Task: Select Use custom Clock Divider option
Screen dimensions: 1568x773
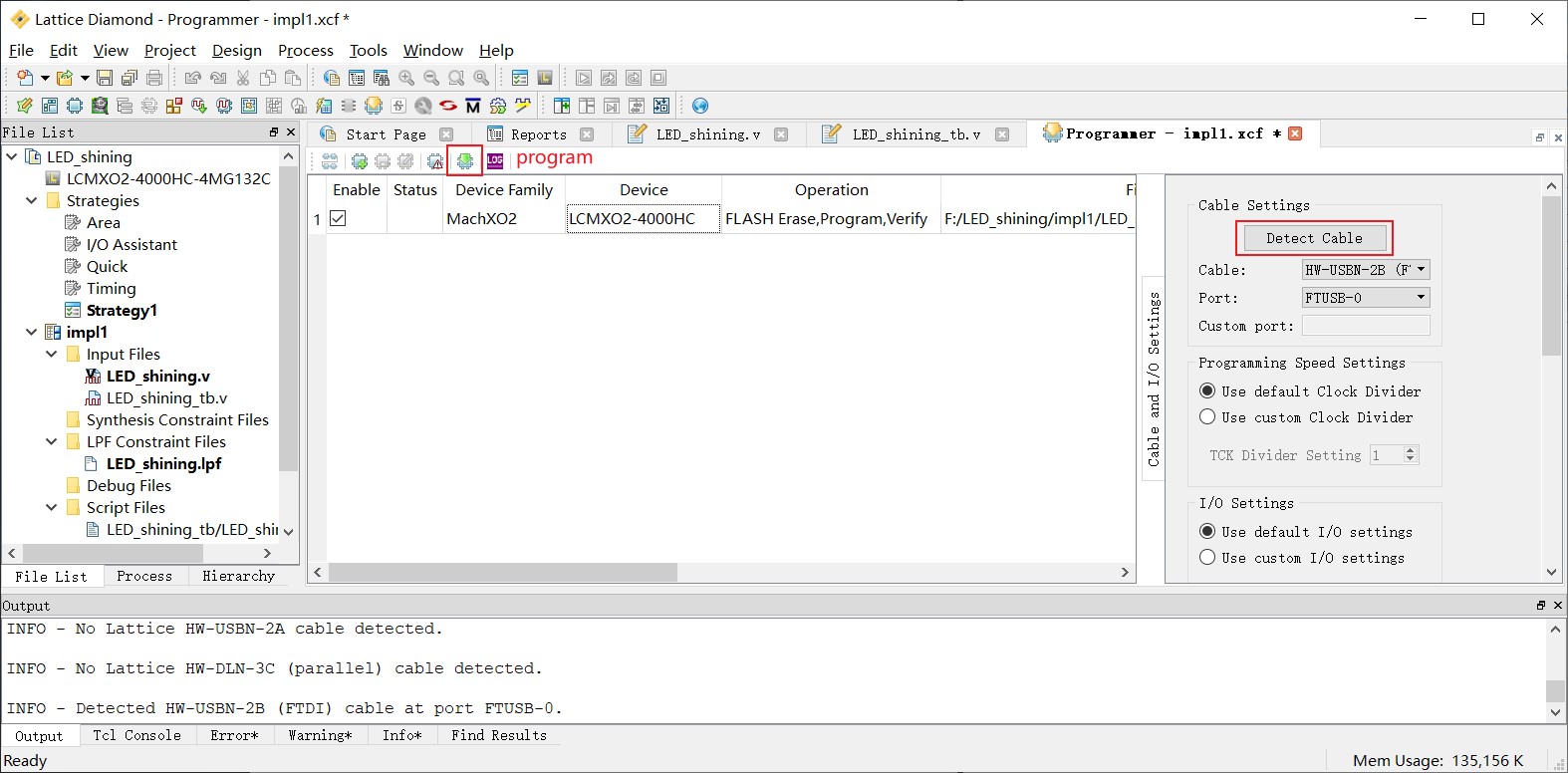Action: click(1207, 417)
